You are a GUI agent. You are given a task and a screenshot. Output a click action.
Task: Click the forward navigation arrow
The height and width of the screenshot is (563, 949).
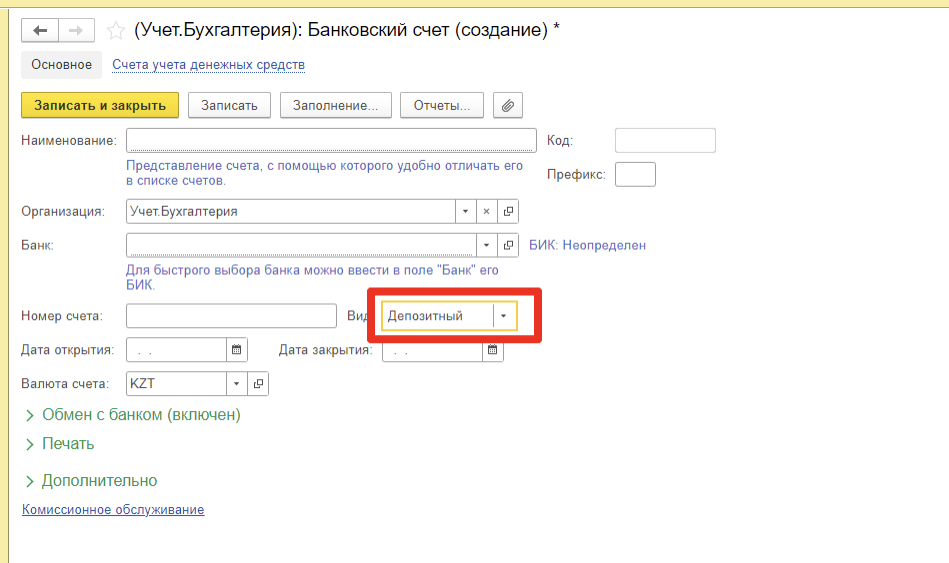tap(75, 31)
